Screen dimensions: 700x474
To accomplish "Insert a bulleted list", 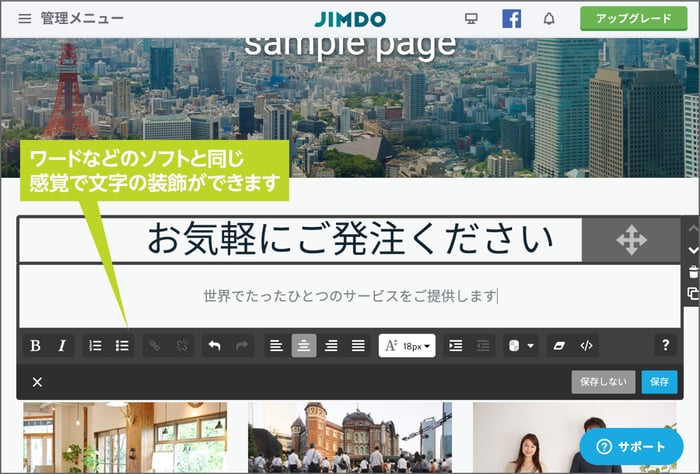I will tap(122, 345).
